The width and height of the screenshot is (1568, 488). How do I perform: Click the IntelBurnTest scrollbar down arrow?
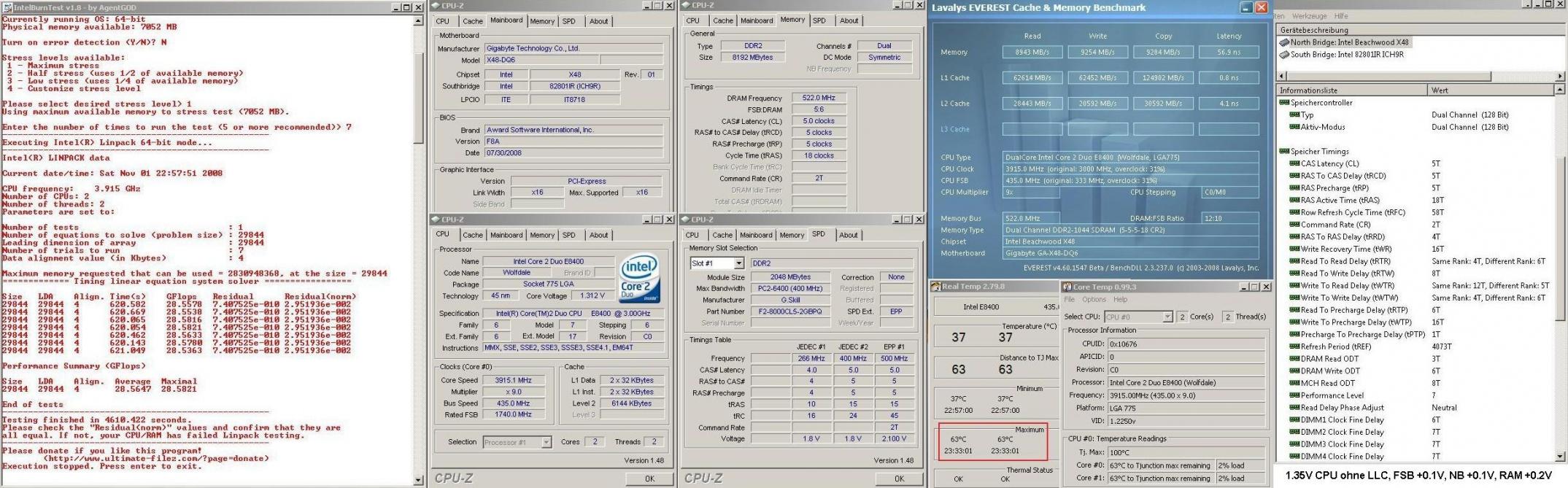point(419,480)
